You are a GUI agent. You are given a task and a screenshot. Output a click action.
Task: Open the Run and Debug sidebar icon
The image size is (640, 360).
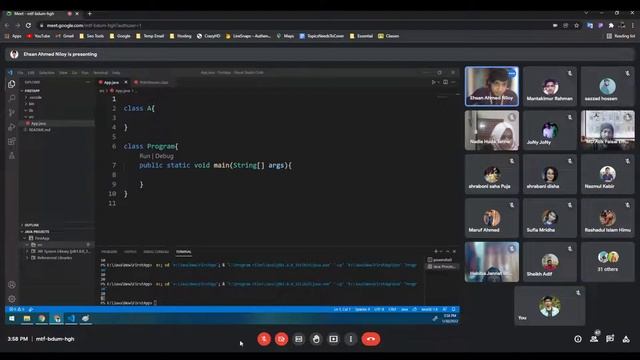tap(12, 127)
